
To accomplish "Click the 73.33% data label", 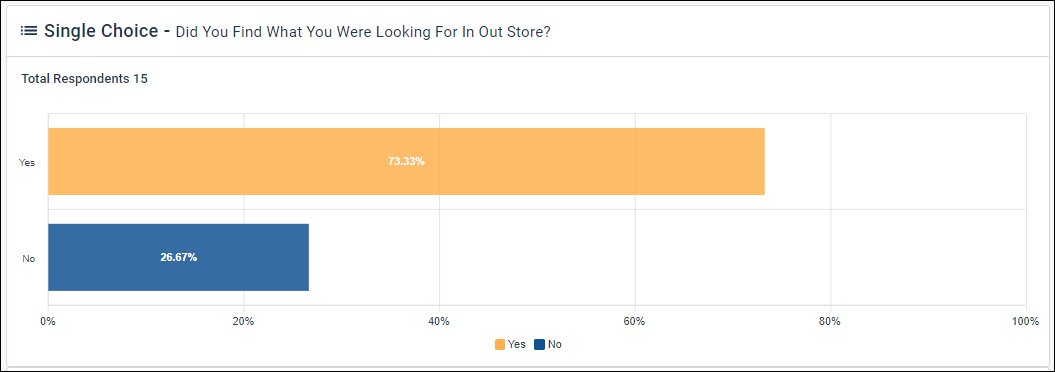I will coord(406,161).
